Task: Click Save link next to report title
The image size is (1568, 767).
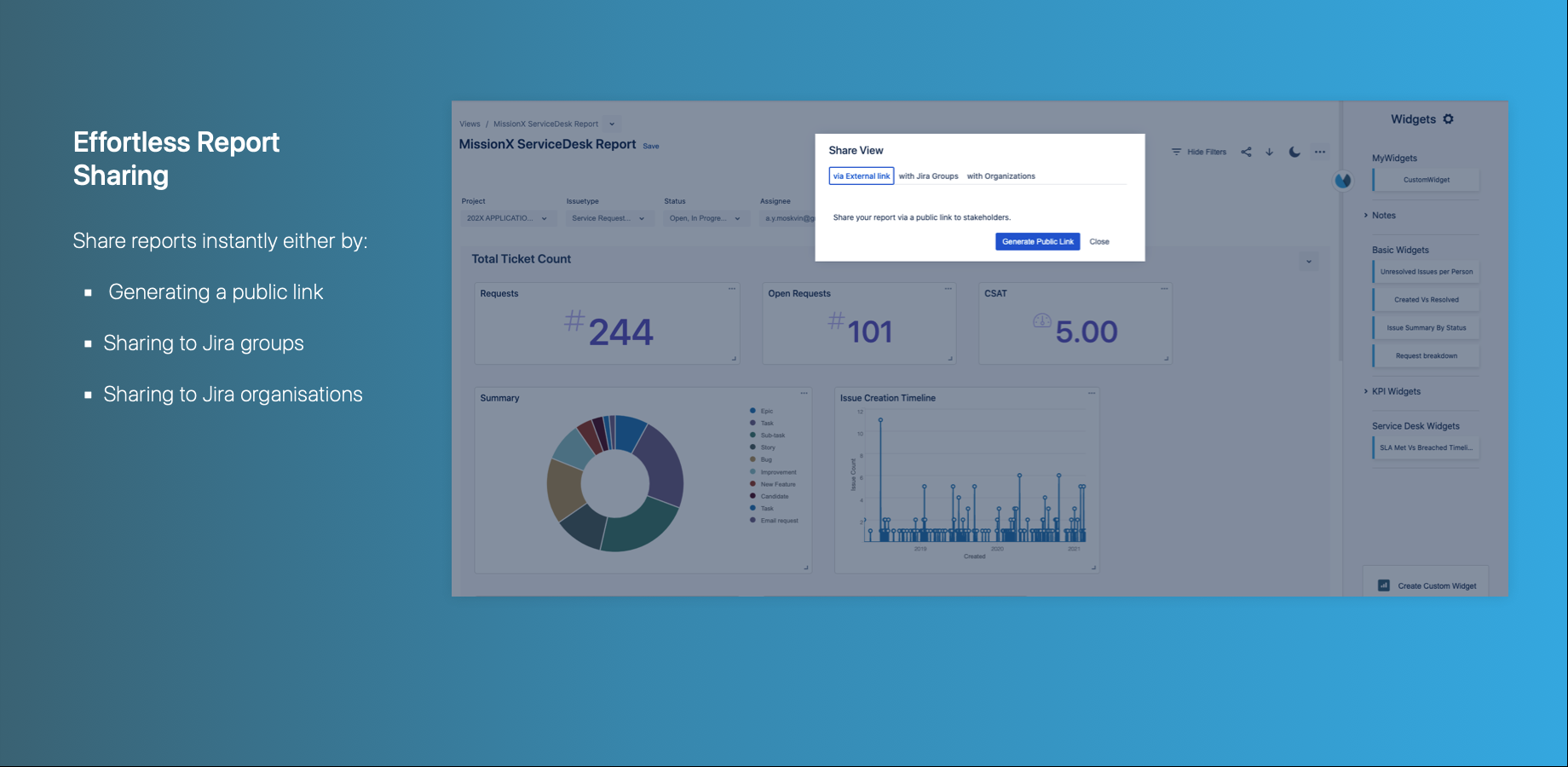Action: 650,147
